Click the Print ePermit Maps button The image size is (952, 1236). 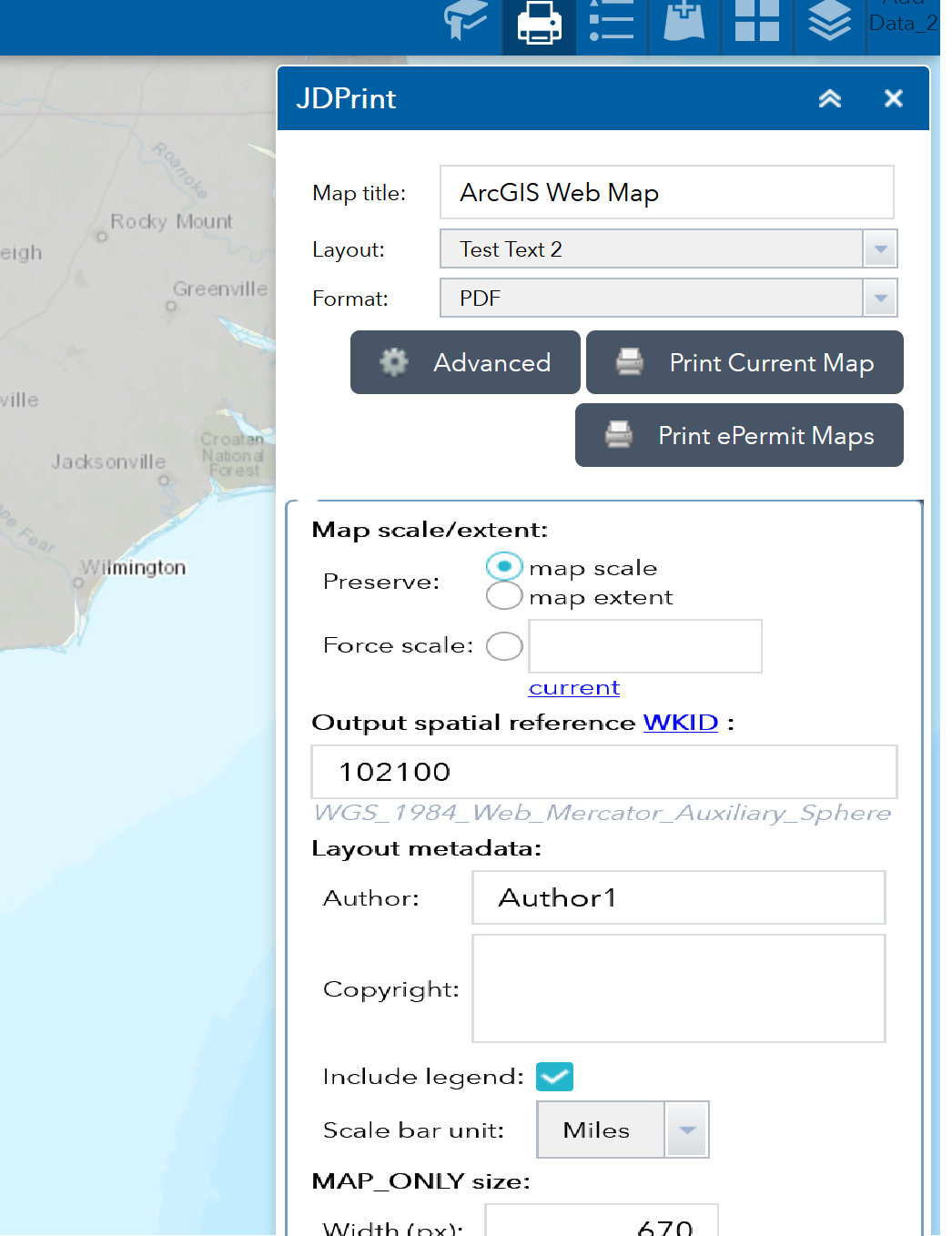tap(739, 435)
